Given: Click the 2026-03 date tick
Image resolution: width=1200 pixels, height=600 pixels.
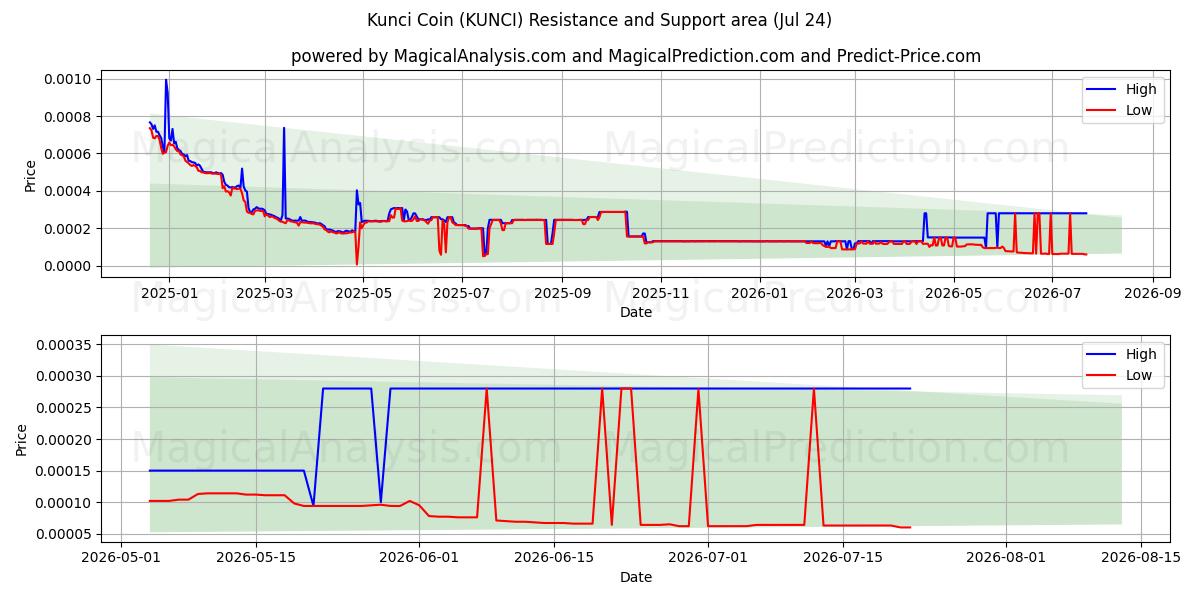Looking at the screenshot, I should coord(855,292).
